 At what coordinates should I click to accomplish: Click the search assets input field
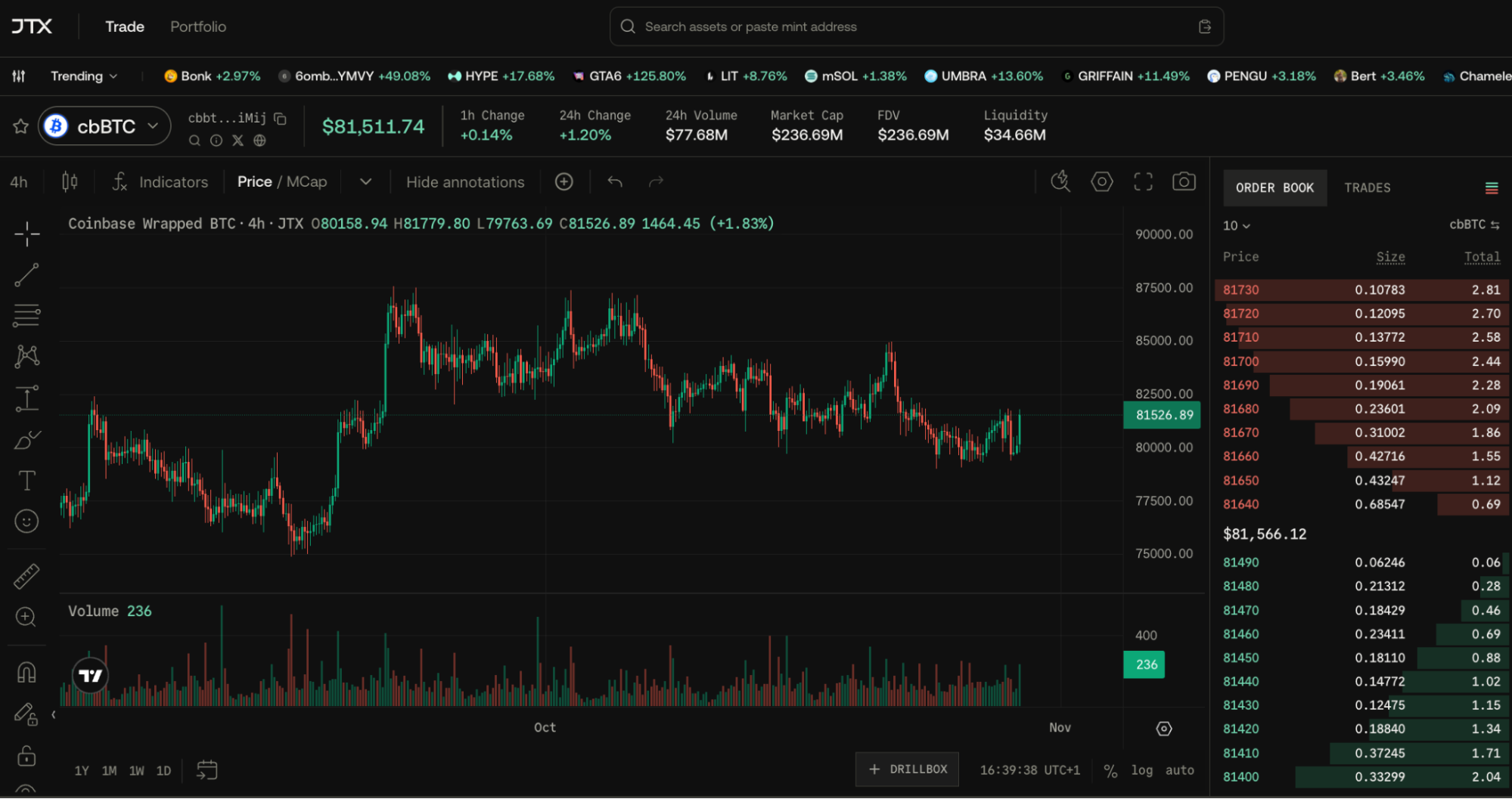917,26
